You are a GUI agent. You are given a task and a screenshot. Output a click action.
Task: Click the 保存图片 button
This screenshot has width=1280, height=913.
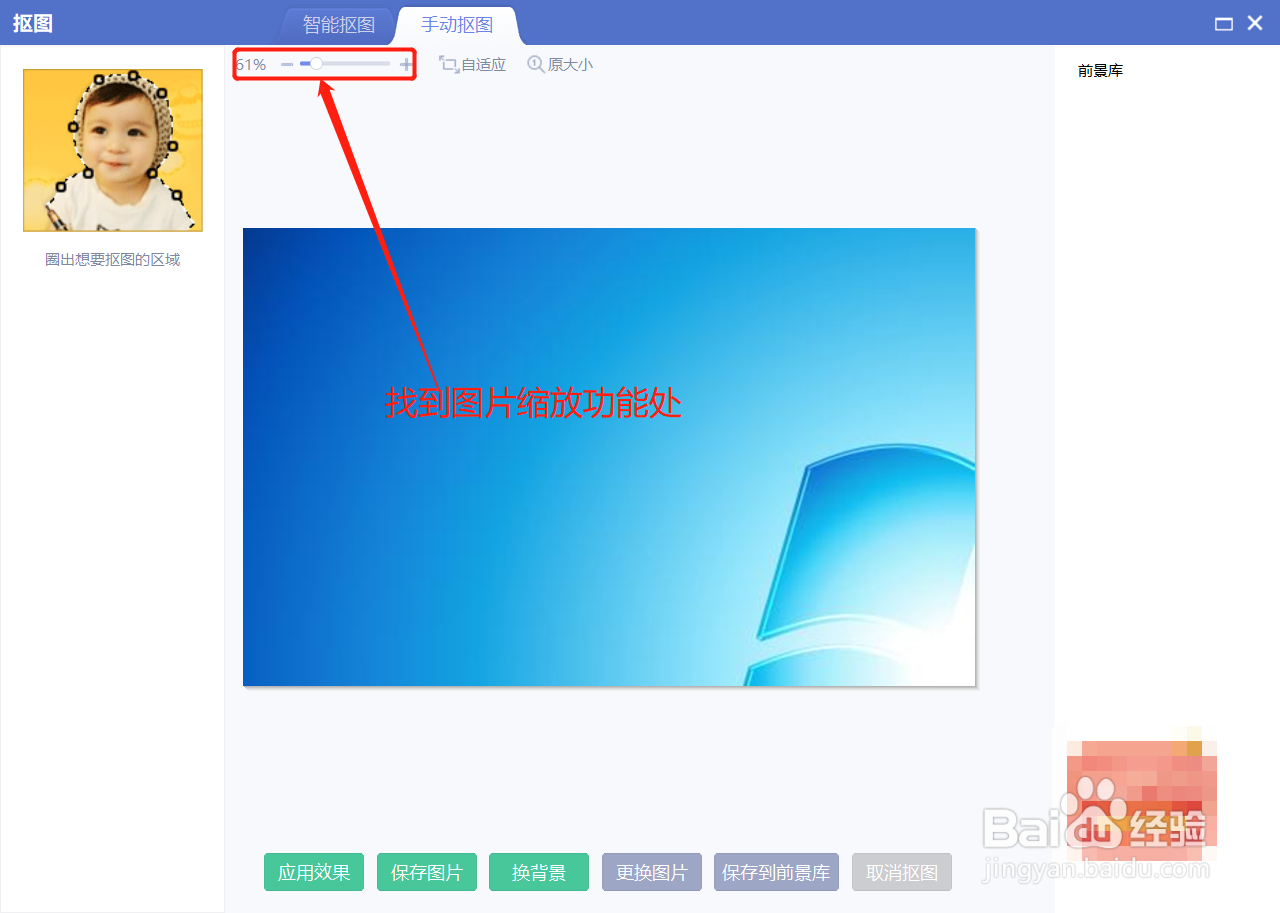[x=427, y=872]
